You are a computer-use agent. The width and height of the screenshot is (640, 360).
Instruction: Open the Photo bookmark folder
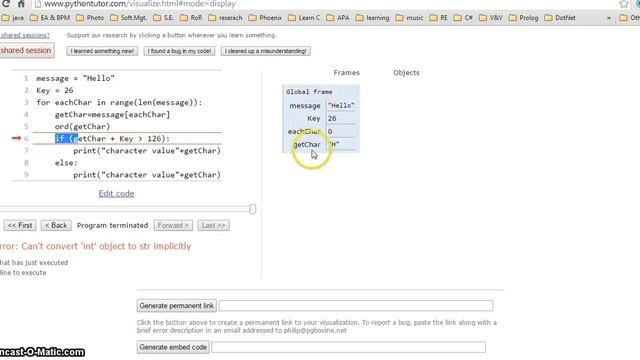click(90, 18)
